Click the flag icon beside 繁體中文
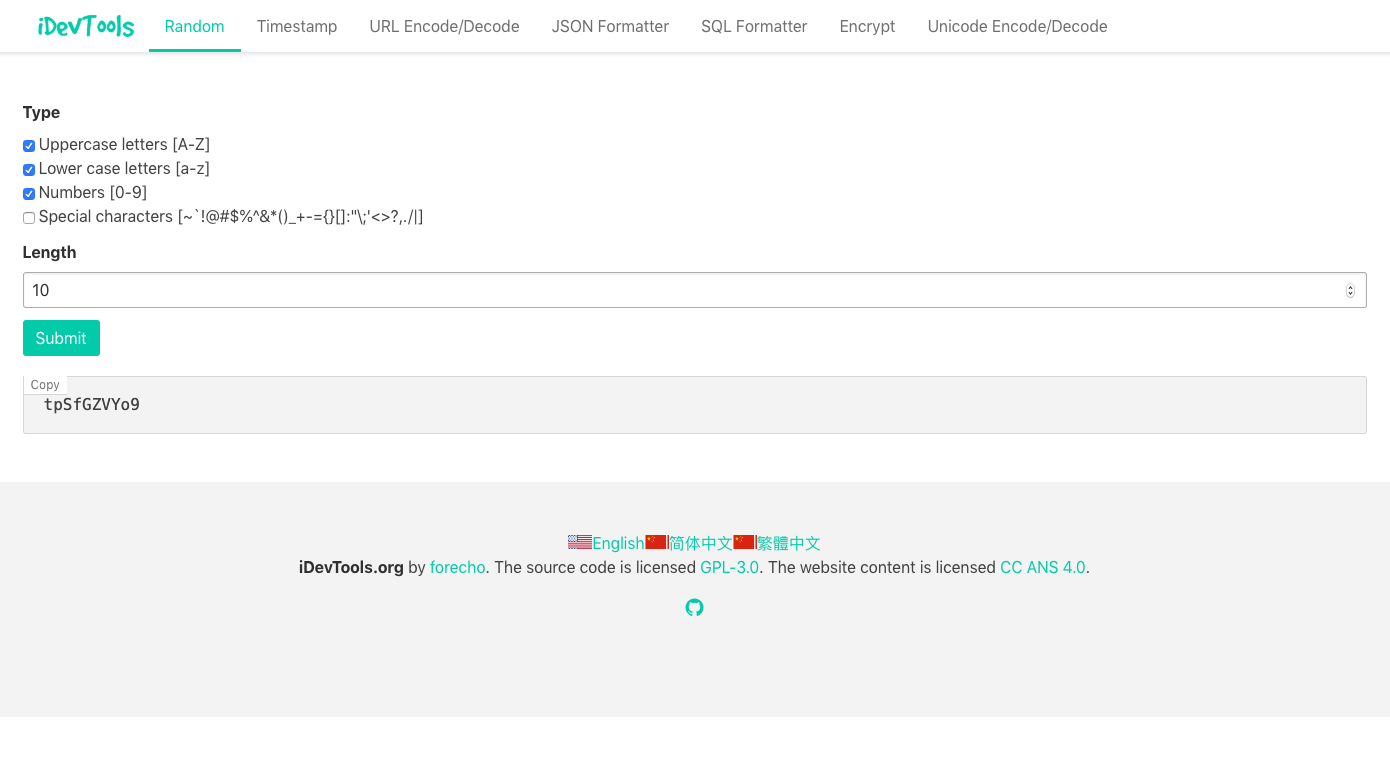 coord(744,542)
